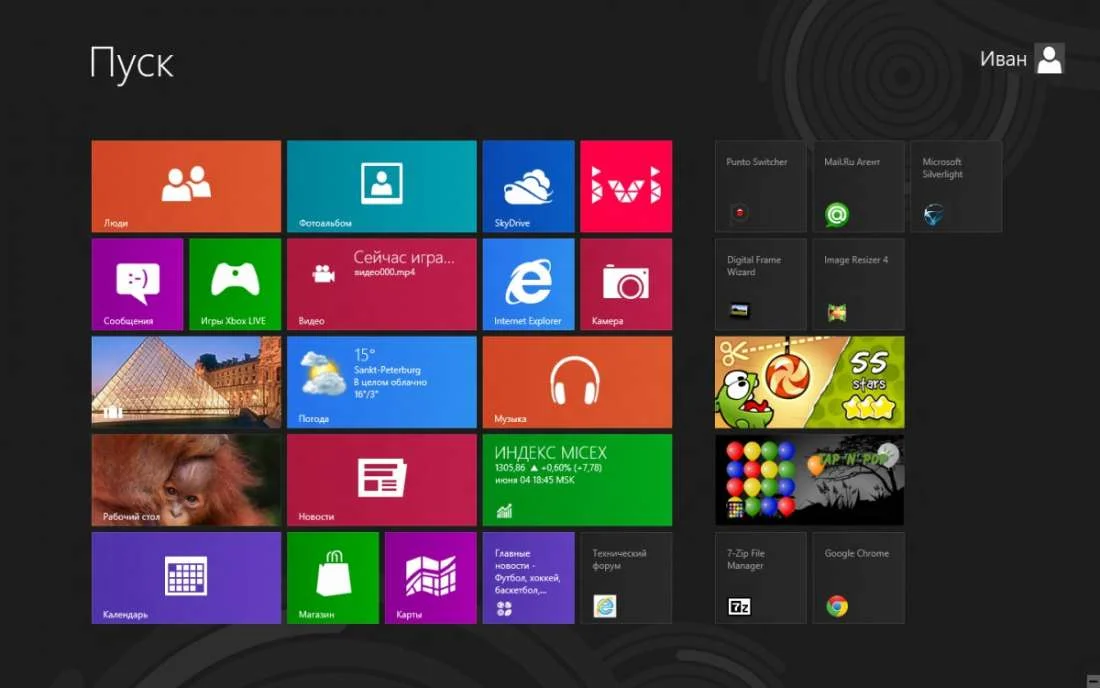The image size is (1100, 688).
Task: Open the Люди (People) tile
Action: click(186, 186)
